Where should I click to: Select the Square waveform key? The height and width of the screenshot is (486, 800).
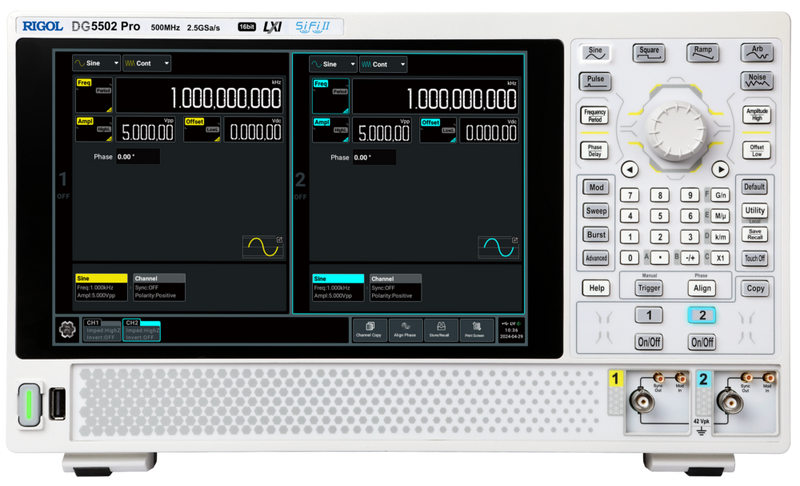tap(648, 53)
